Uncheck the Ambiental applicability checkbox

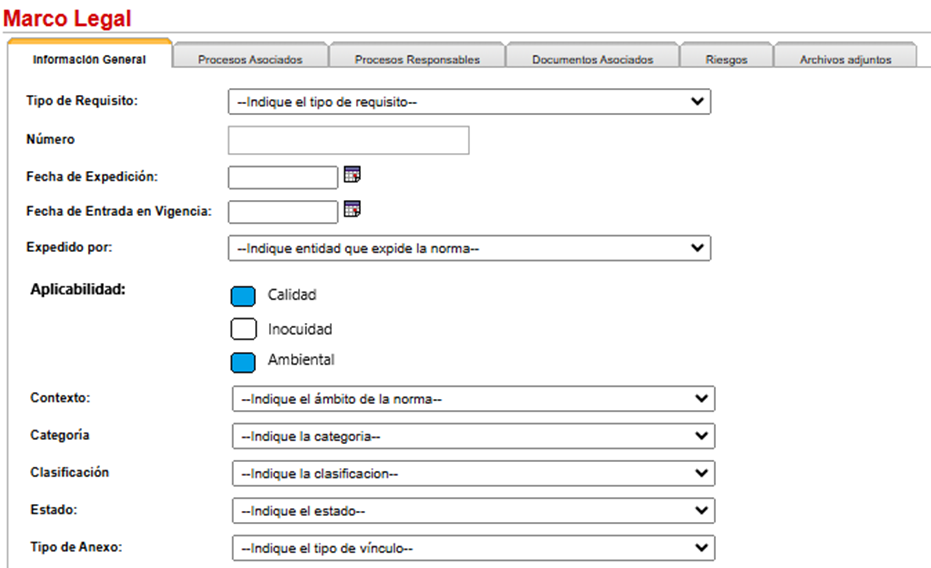(x=243, y=363)
